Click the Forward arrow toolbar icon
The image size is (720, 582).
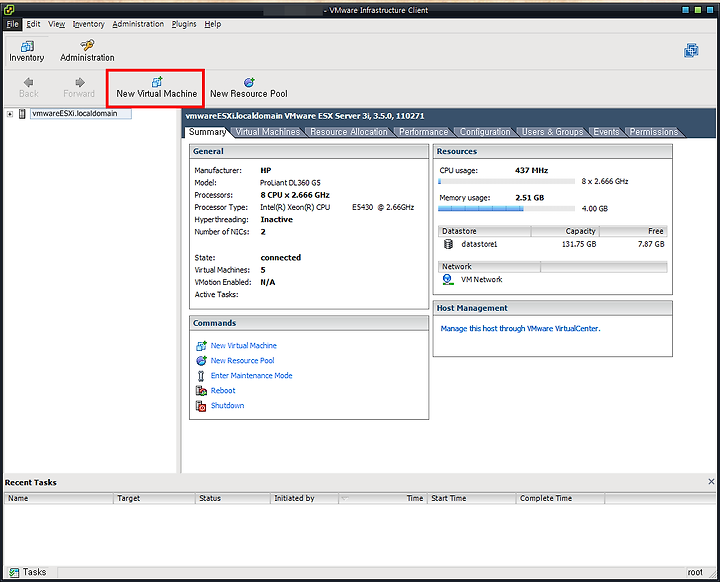click(80, 82)
